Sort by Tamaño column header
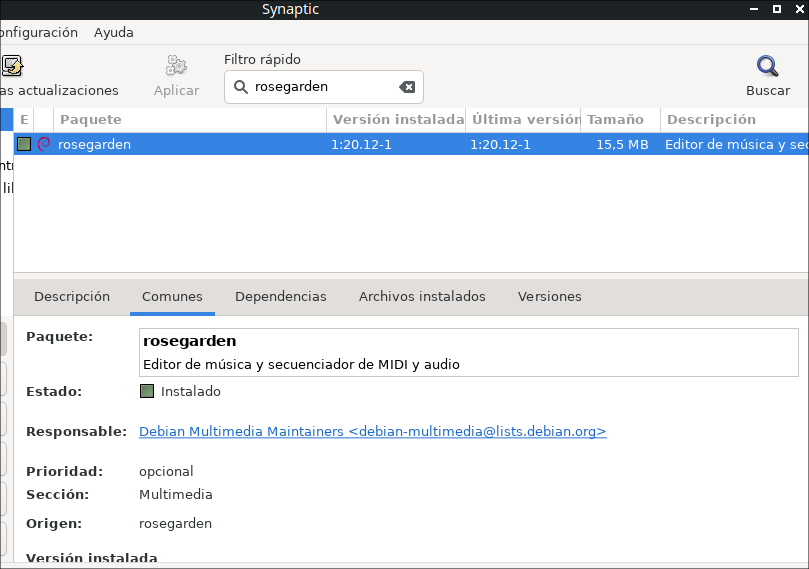This screenshot has width=809, height=569. (621, 120)
